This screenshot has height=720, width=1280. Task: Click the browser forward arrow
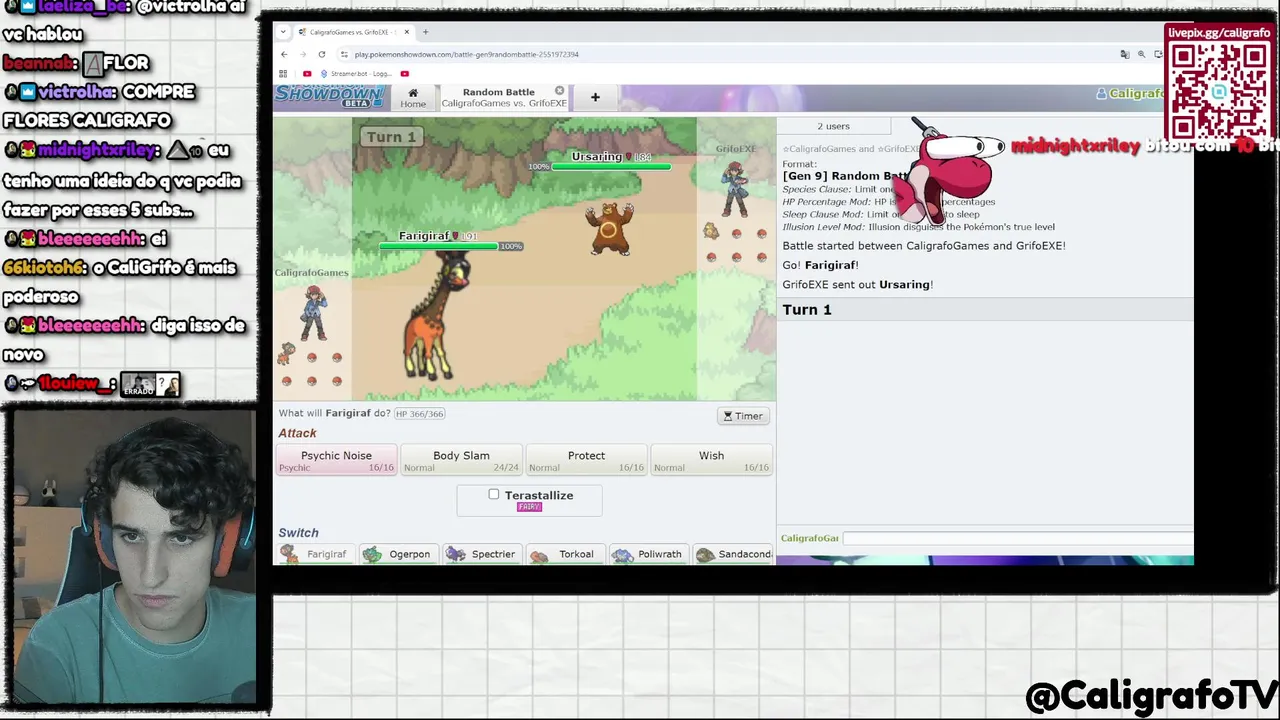(x=302, y=54)
